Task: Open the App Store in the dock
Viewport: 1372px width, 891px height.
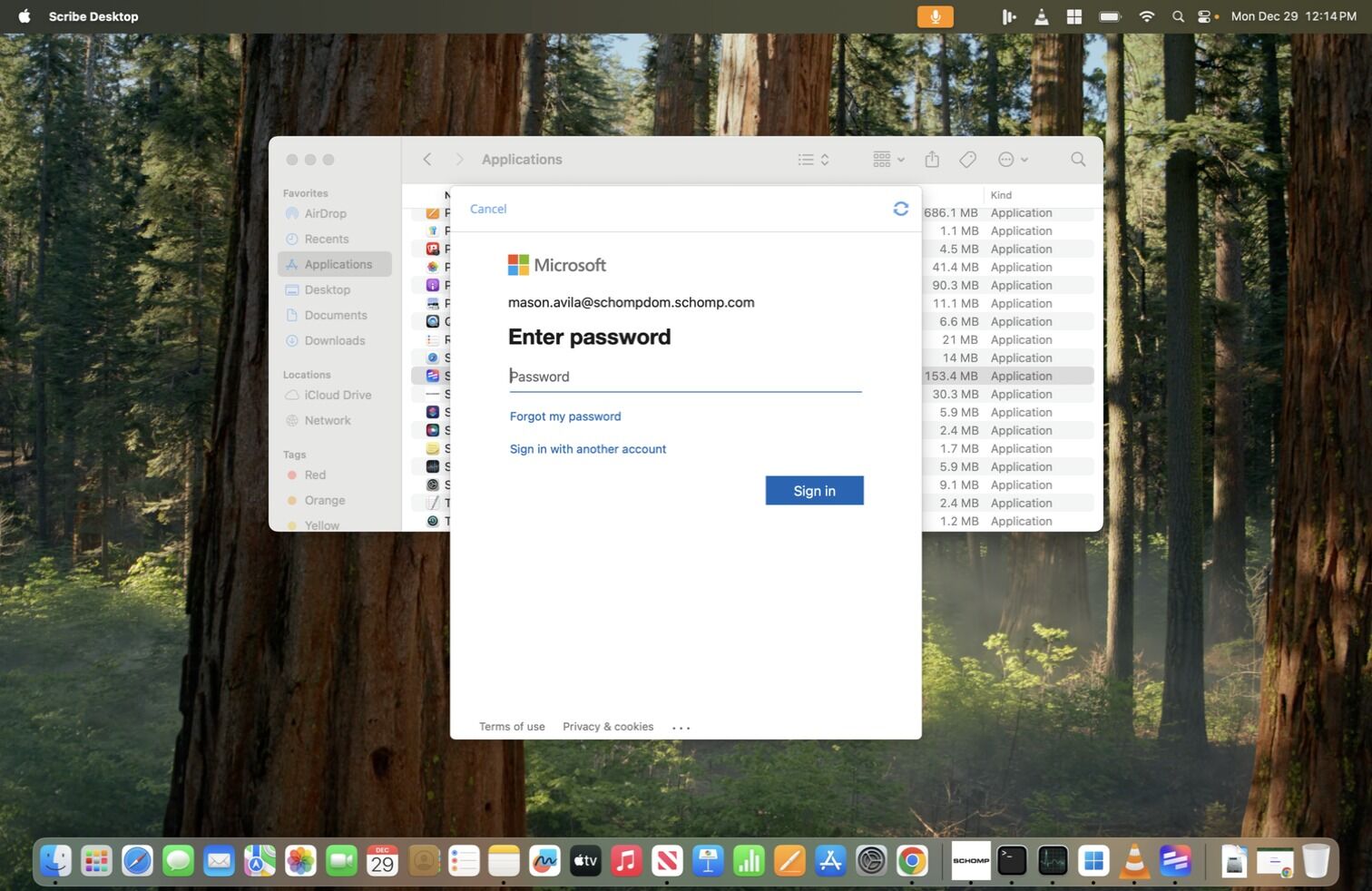Action: [830, 860]
